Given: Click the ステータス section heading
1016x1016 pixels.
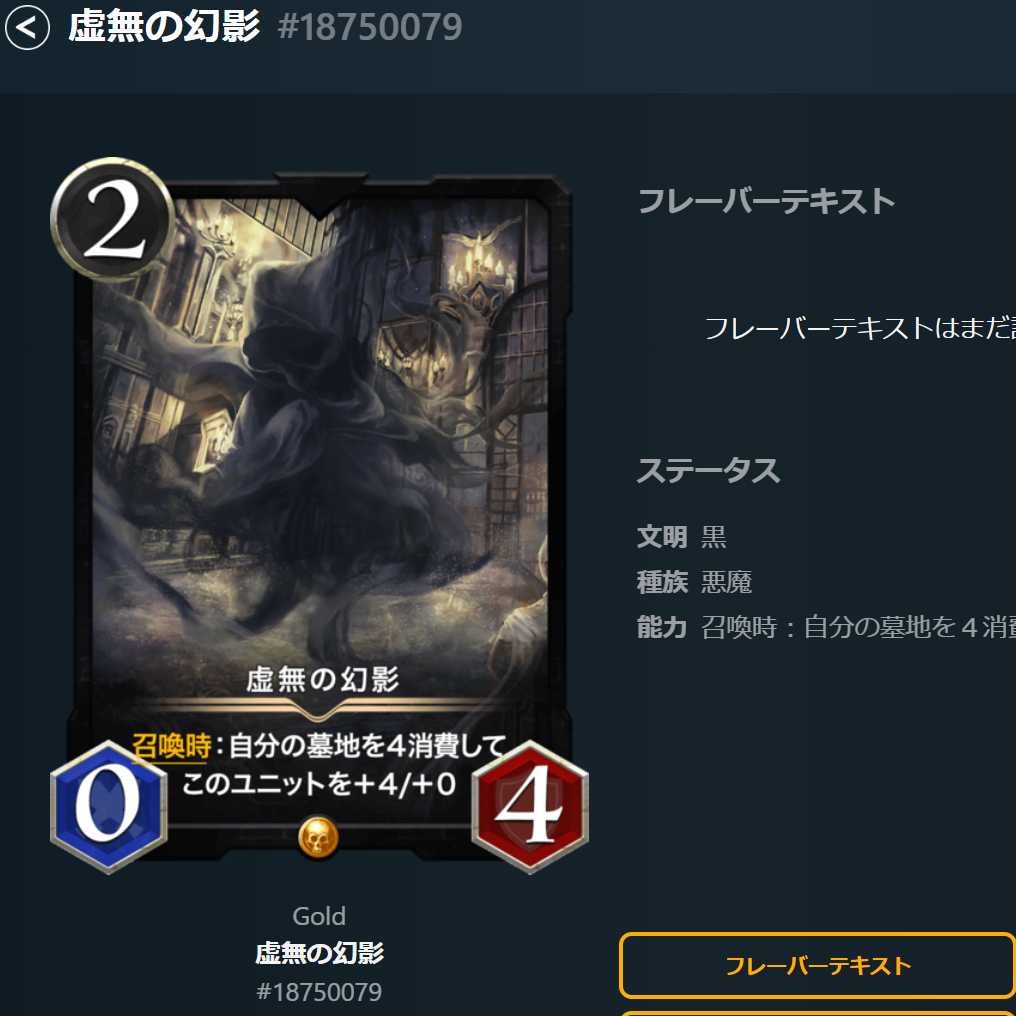Looking at the screenshot, I should (x=708, y=470).
